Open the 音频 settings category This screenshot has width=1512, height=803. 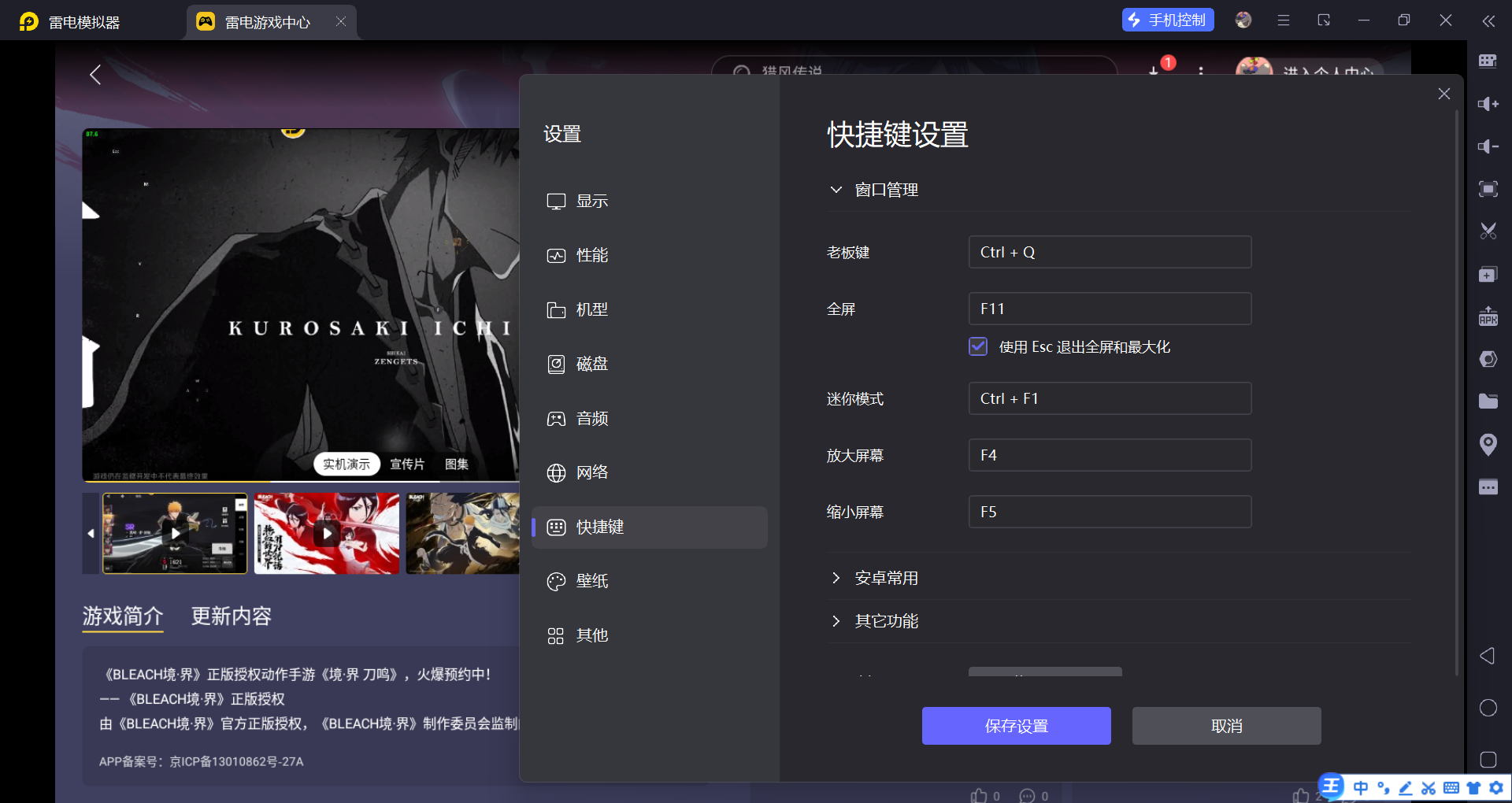click(650, 418)
